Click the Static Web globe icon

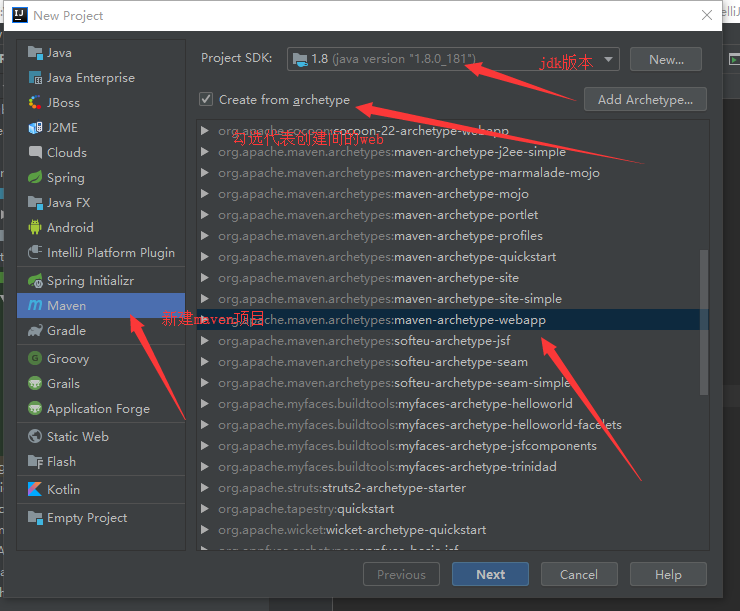[35, 436]
